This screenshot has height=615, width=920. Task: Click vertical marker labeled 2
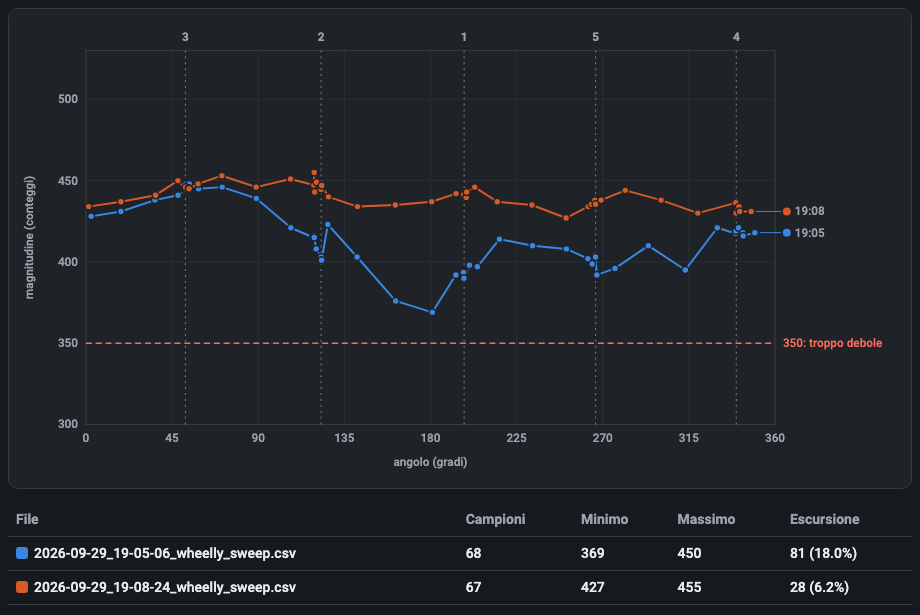tap(321, 37)
